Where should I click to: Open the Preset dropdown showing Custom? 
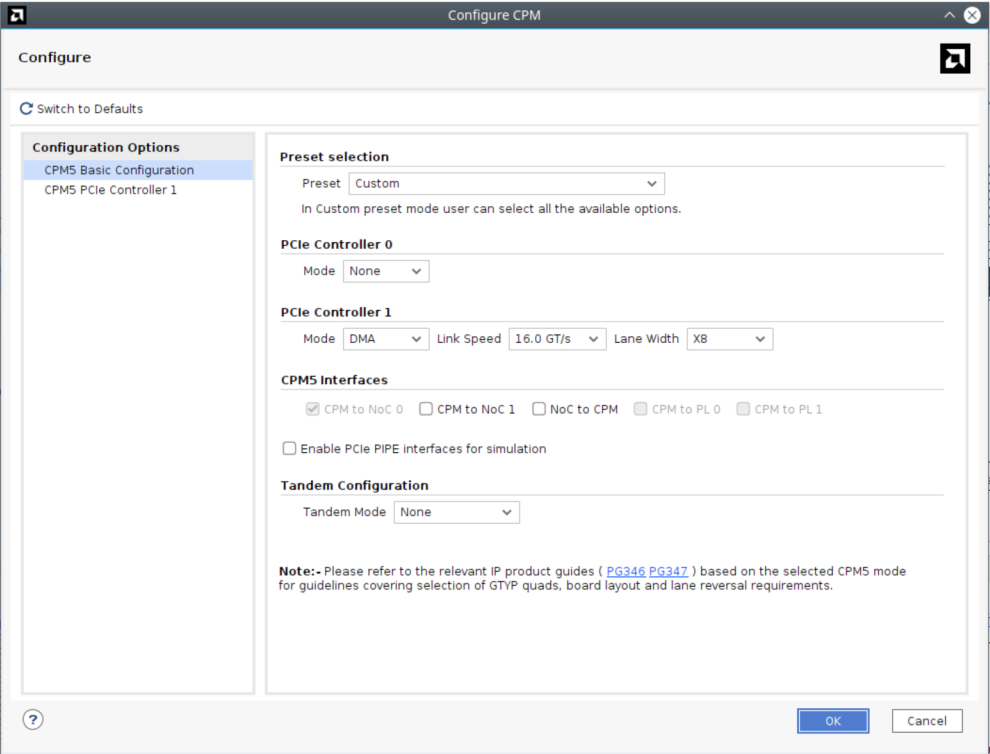506,184
